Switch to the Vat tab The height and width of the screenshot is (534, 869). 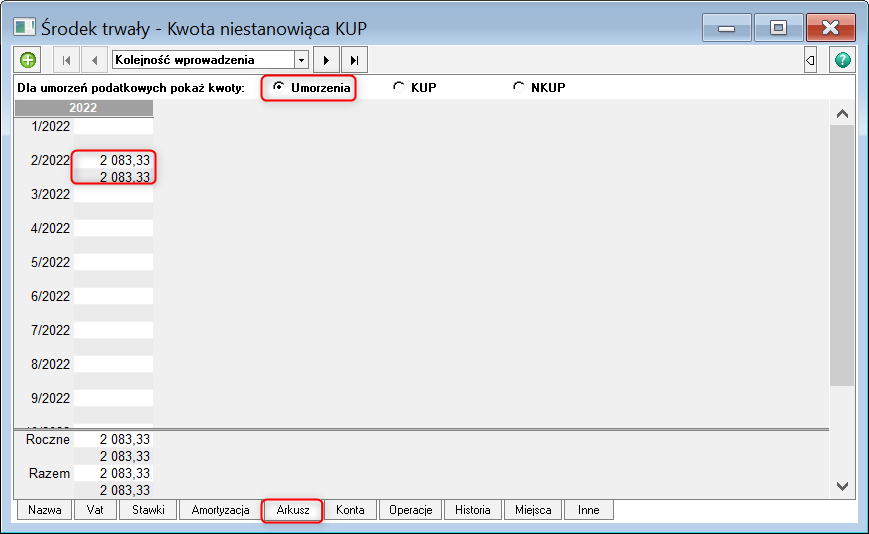point(95,510)
